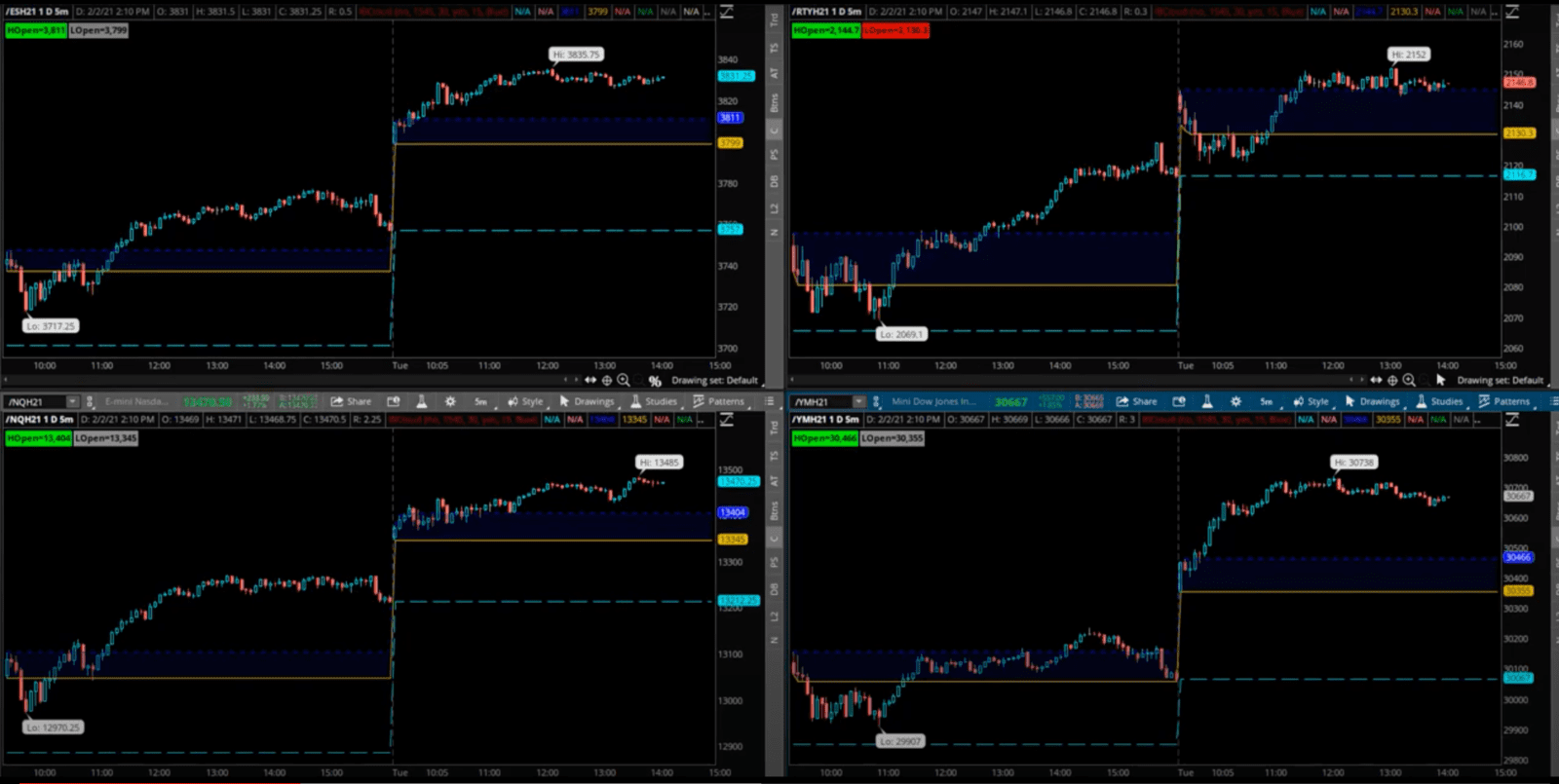This screenshot has height=784, width=1559.
Task: Open chart settings gear in /YMH21 toolbar
Action: pyautogui.click(x=1236, y=401)
